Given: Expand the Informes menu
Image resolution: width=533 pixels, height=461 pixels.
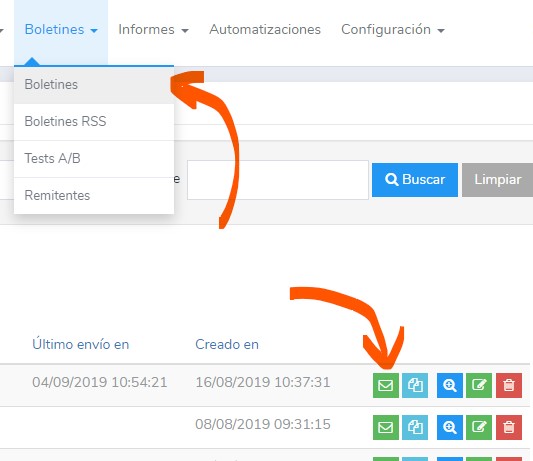Looking at the screenshot, I should point(153,30).
